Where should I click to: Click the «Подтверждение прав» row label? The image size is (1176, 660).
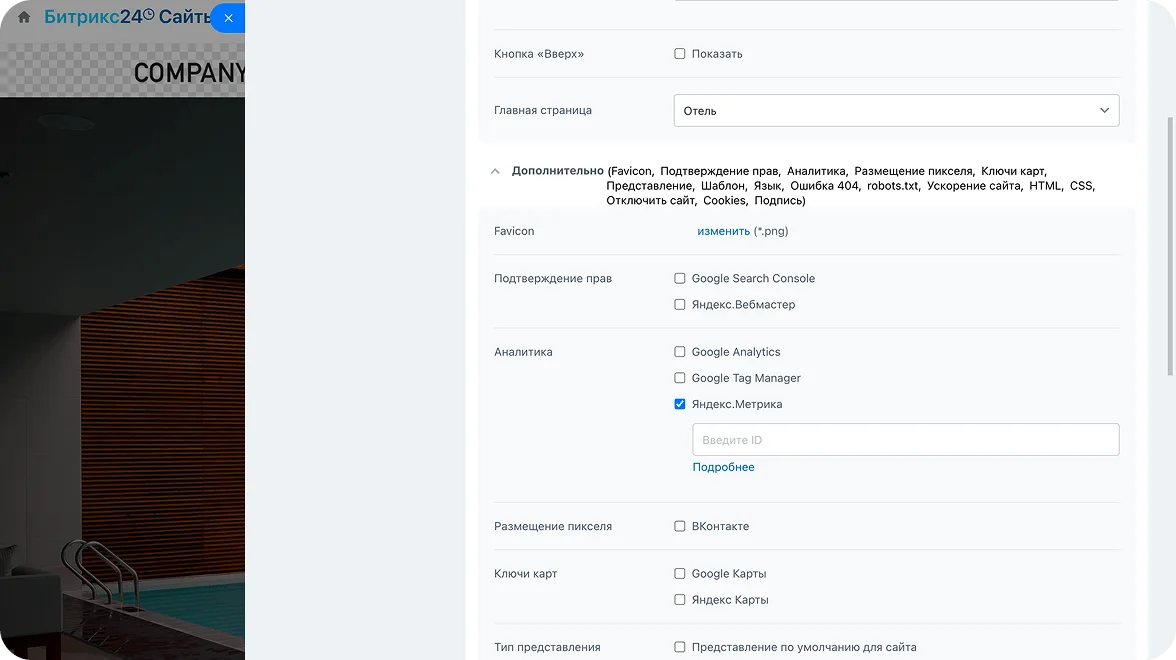click(x=553, y=278)
